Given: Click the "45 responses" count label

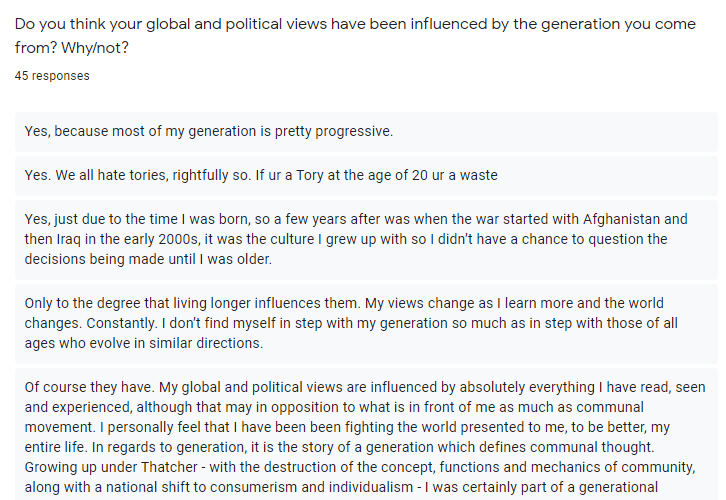Looking at the screenshot, I should point(52,76).
